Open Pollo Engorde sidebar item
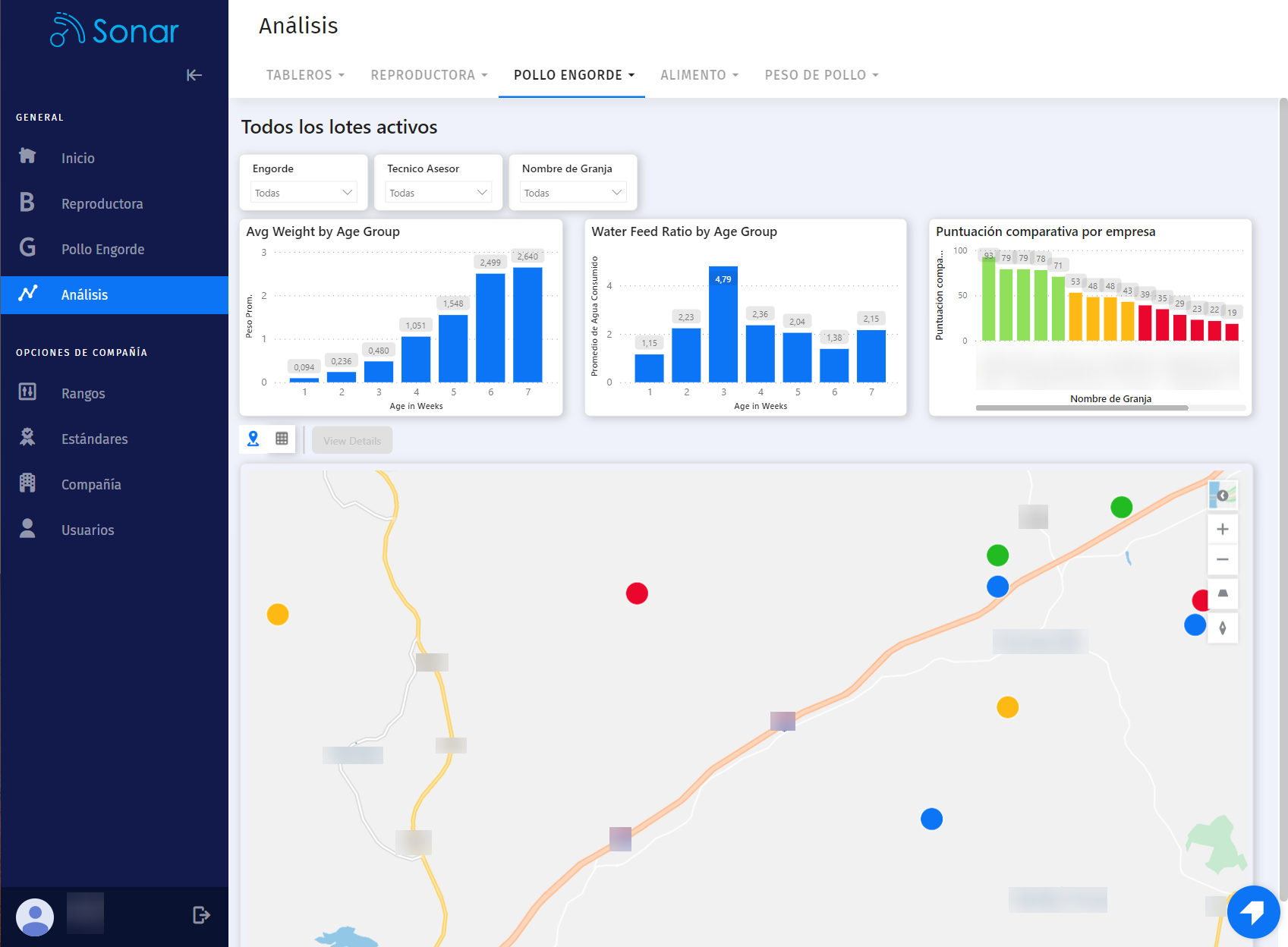This screenshot has width=1288, height=947. tap(114, 249)
